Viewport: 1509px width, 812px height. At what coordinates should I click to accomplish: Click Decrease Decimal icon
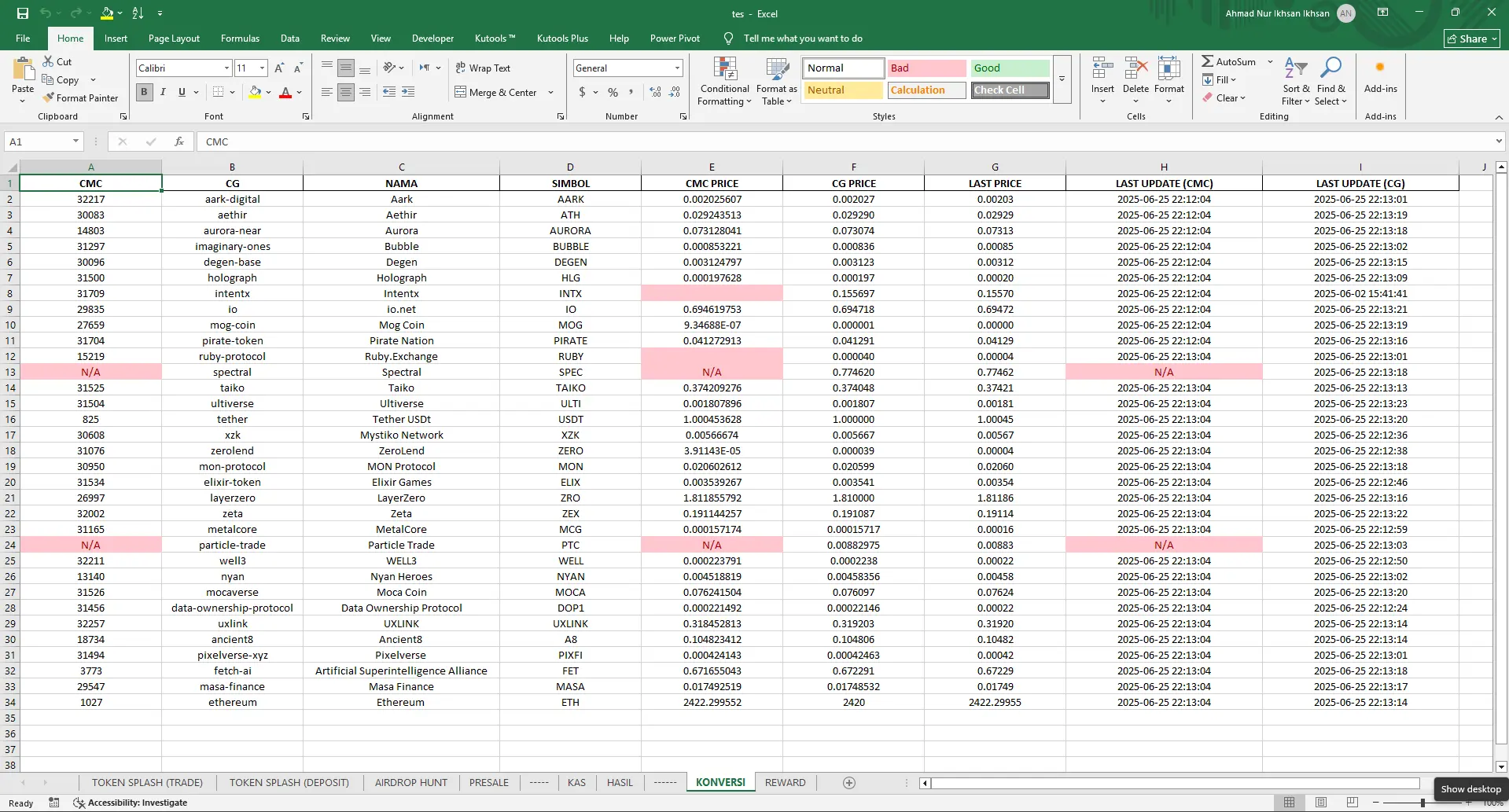675,92
